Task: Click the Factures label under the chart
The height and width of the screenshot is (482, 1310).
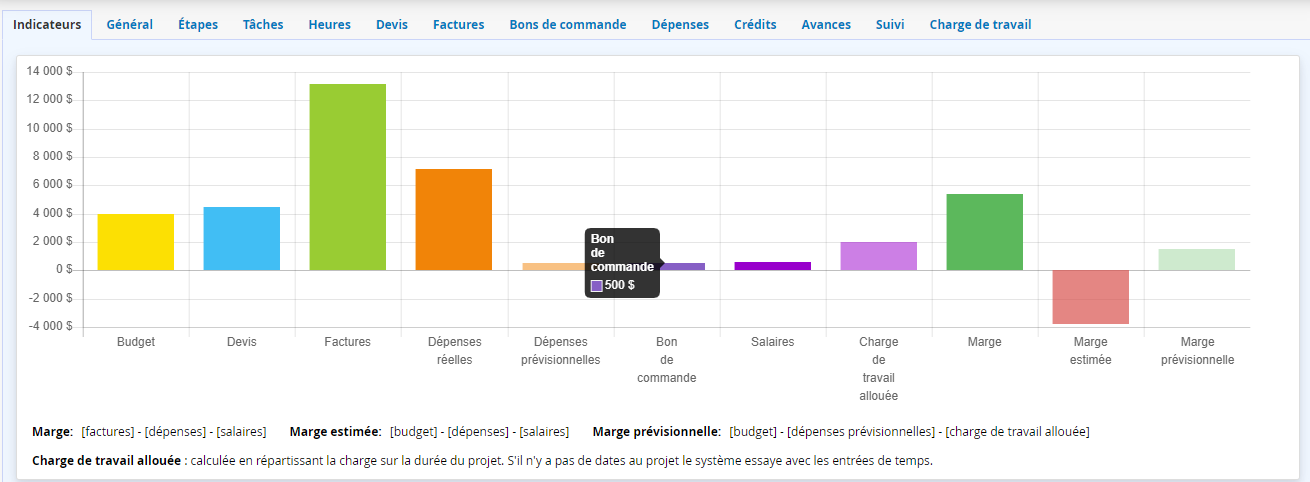Action: pos(348,342)
